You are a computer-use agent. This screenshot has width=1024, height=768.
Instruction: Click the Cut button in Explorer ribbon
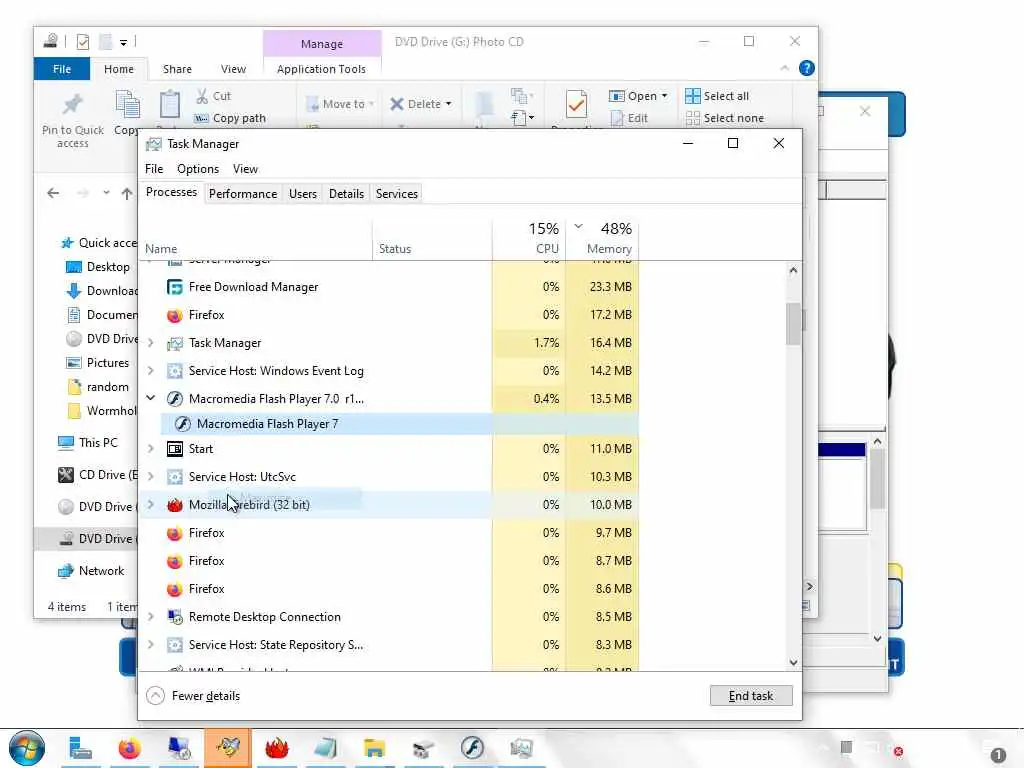[214, 96]
